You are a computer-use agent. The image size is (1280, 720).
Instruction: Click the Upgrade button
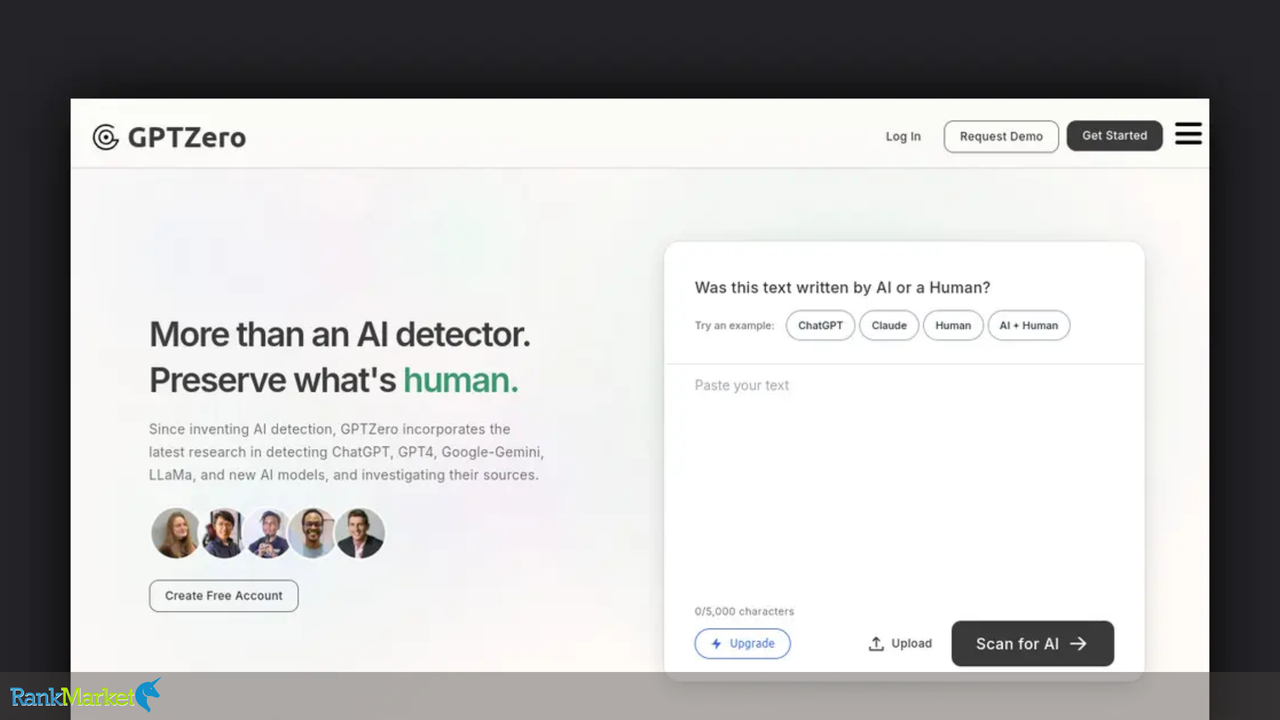(x=742, y=644)
